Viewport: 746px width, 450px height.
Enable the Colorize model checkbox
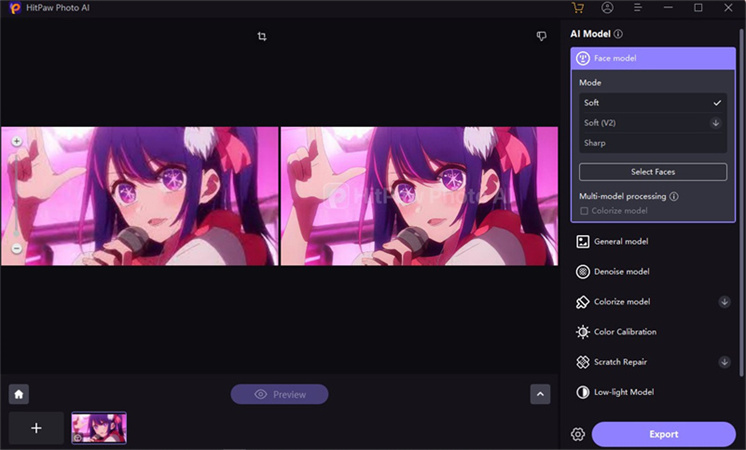(584, 211)
